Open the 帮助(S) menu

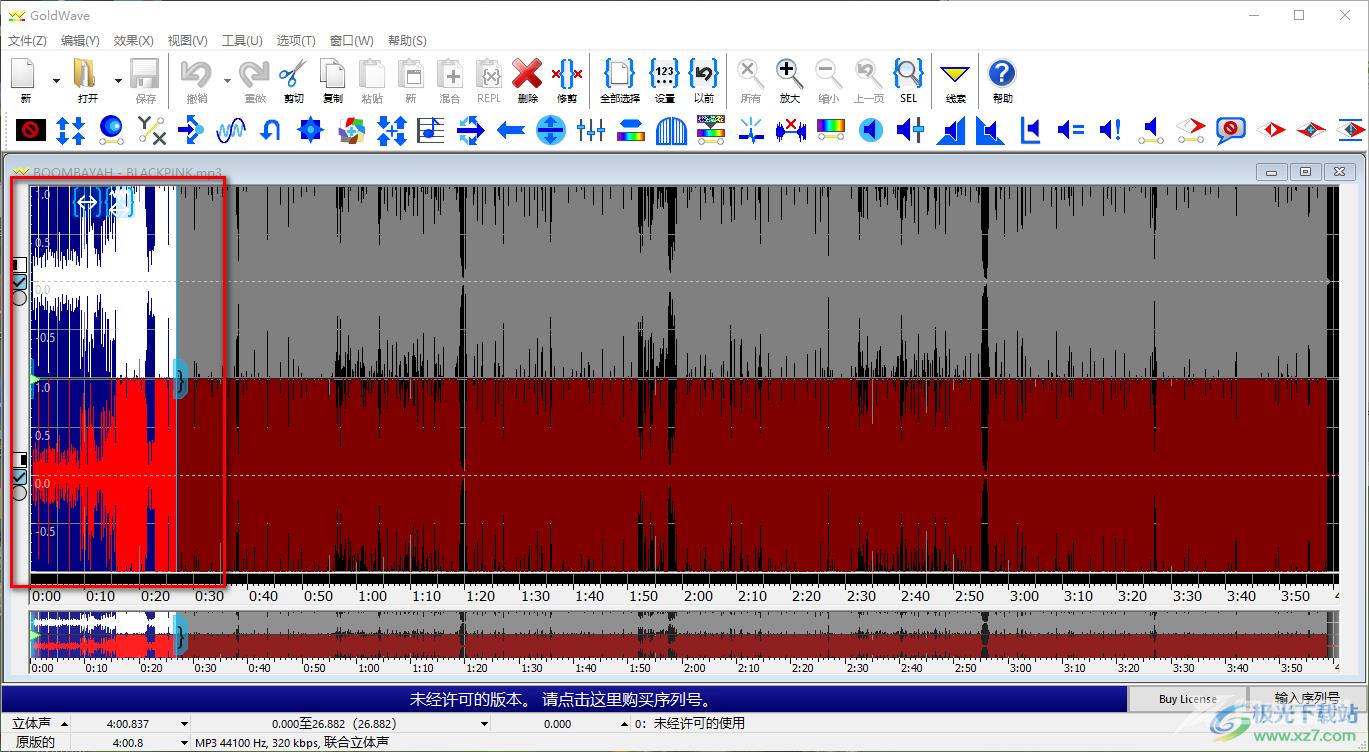tap(406, 40)
